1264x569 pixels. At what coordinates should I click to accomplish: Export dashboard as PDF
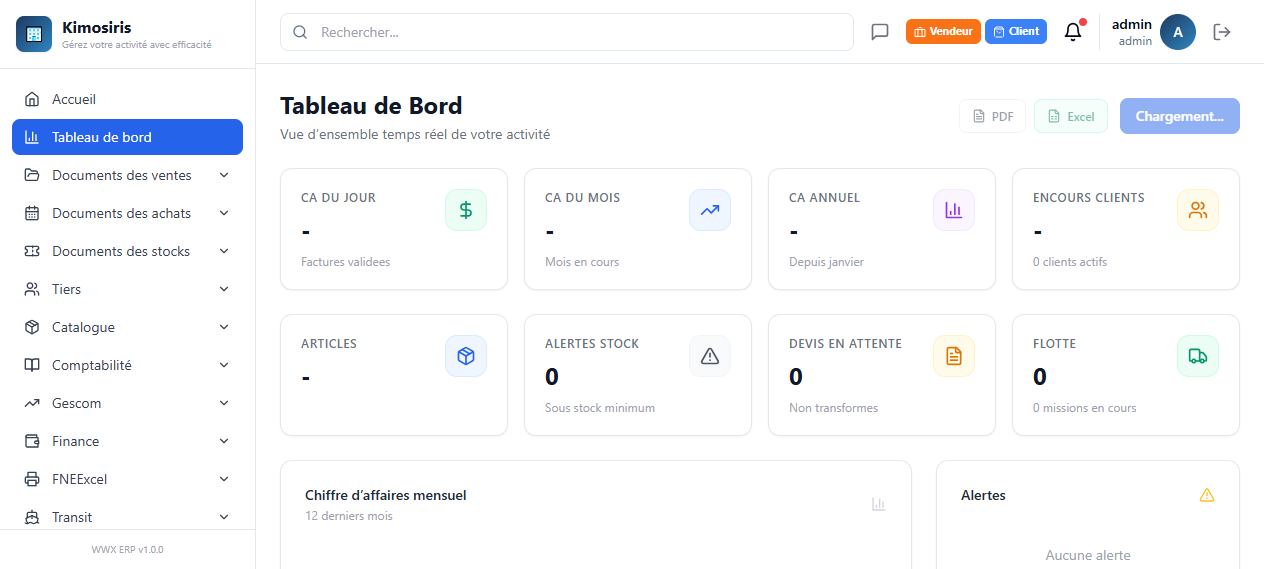[992, 116]
